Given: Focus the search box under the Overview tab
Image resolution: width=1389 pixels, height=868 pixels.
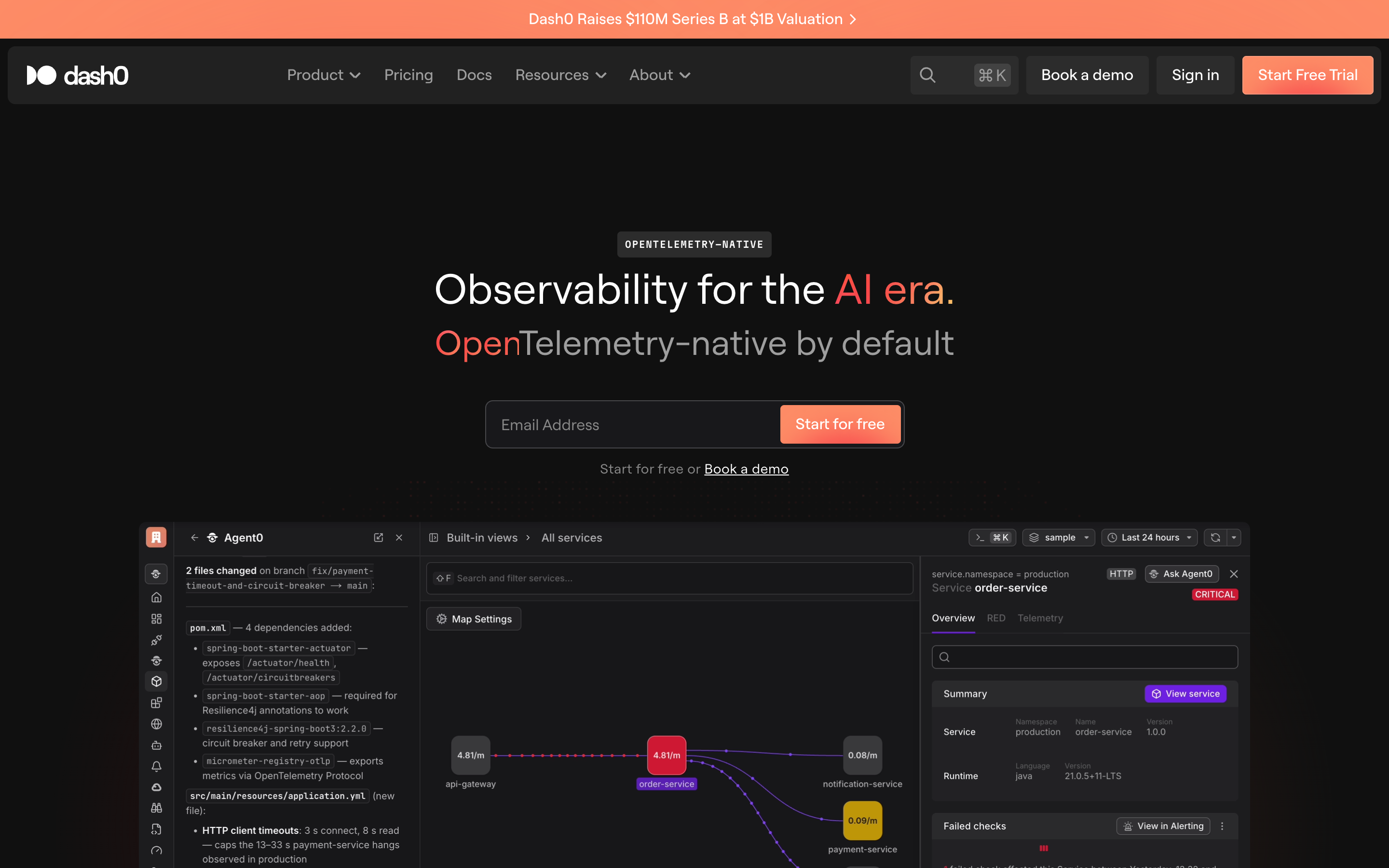Looking at the screenshot, I should [1085, 657].
